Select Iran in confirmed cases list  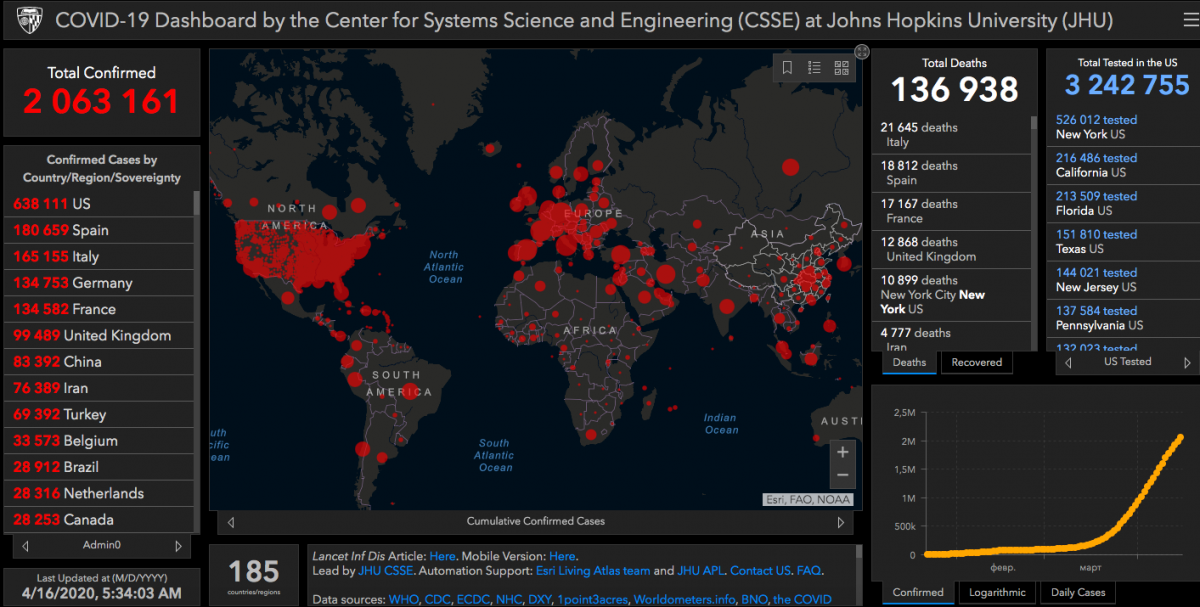pyautogui.click(x=98, y=388)
